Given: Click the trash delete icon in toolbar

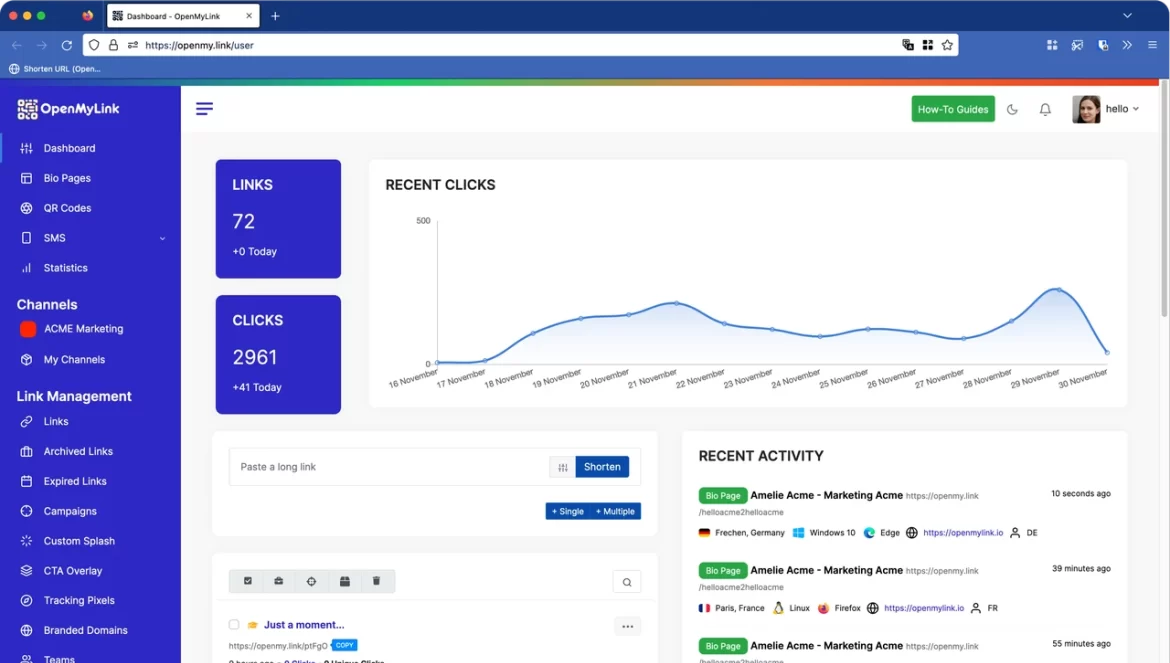Looking at the screenshot, I should pos(376,581).
